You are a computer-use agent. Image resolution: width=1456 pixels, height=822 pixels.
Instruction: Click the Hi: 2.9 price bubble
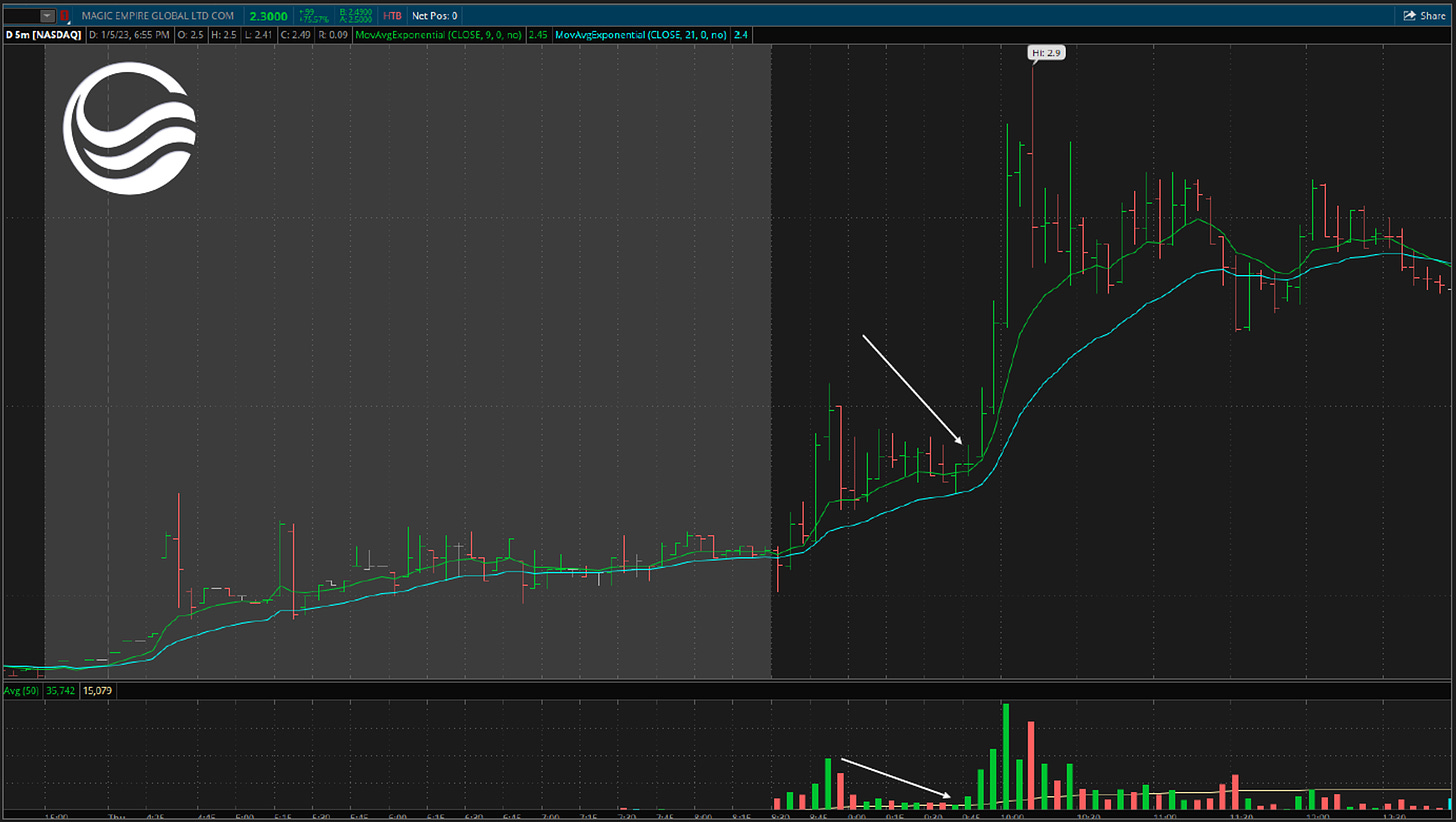click(1046, 51)
